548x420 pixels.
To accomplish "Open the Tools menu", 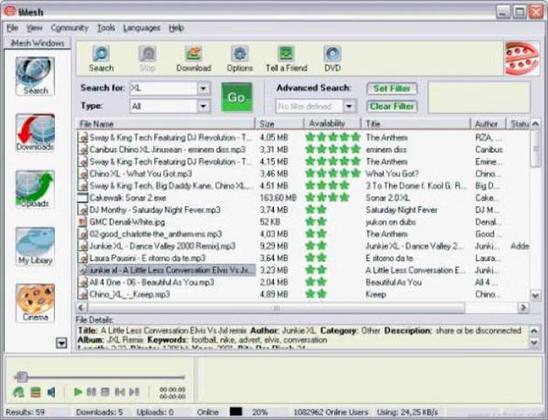I will coord(106,28).
